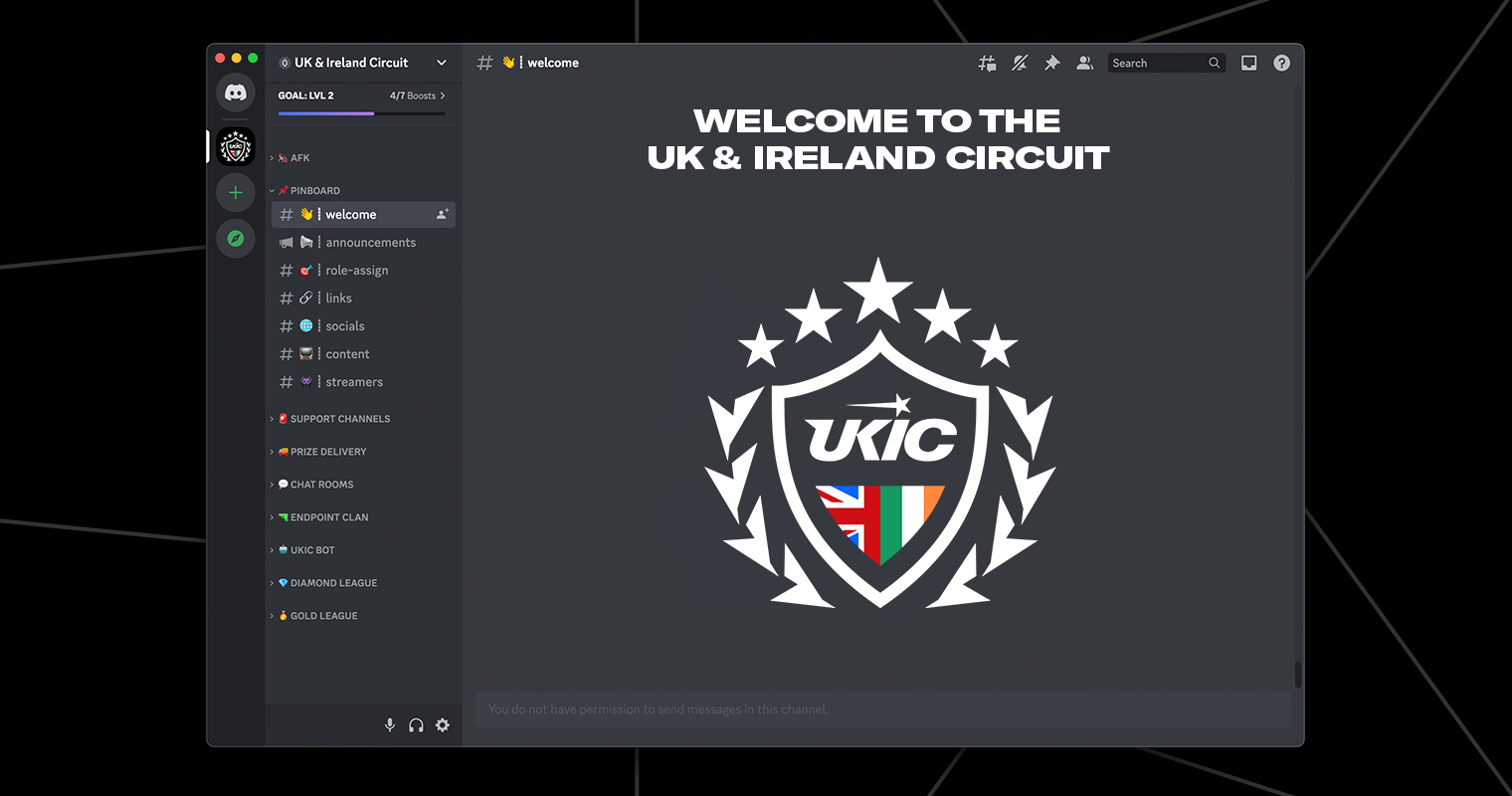
Task: Expand CHAT ROOMS category
Action: (312, 485)
